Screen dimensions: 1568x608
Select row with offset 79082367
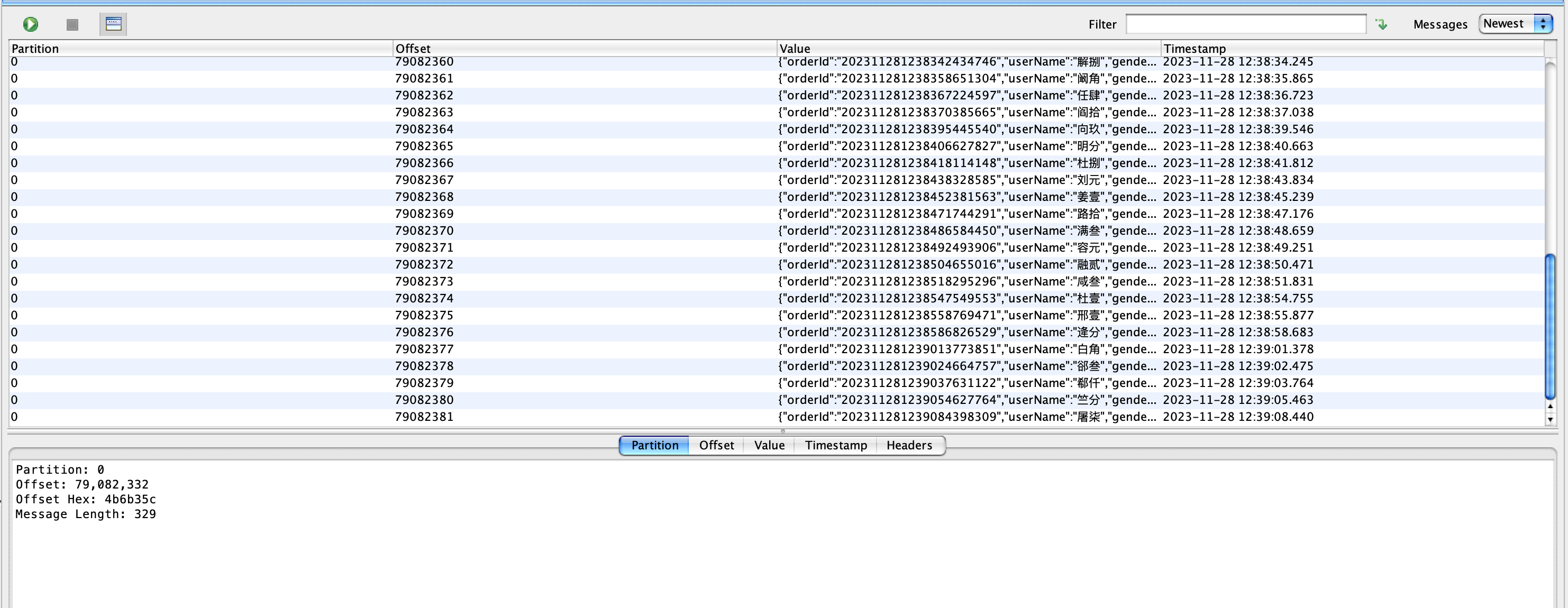point(777,180)
